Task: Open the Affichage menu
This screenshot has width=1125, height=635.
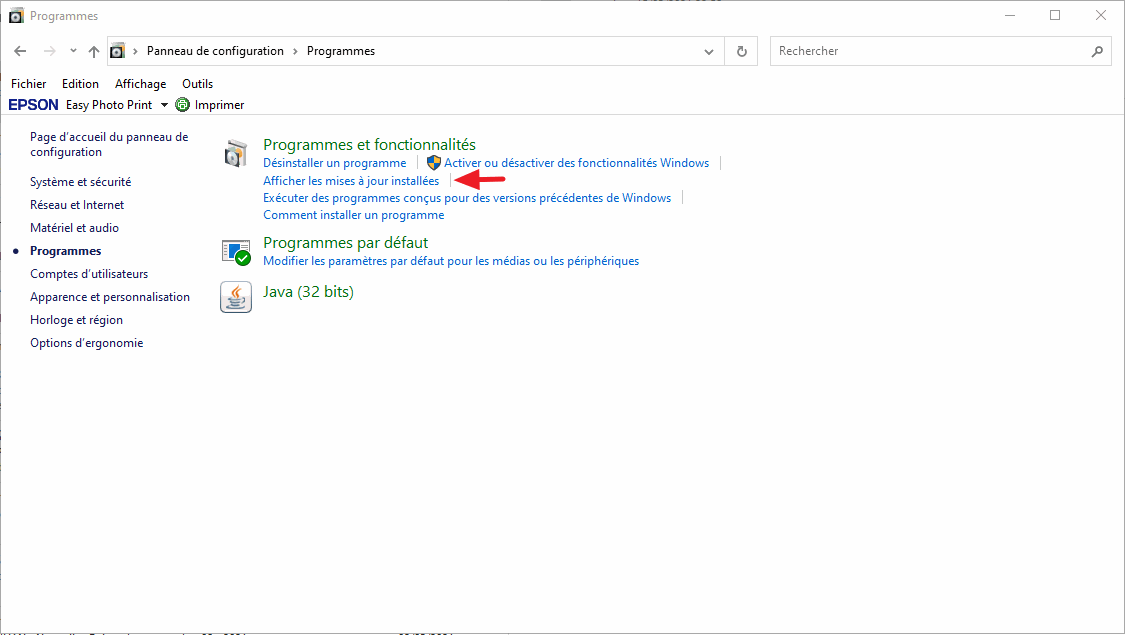Action: click(141, 84)
